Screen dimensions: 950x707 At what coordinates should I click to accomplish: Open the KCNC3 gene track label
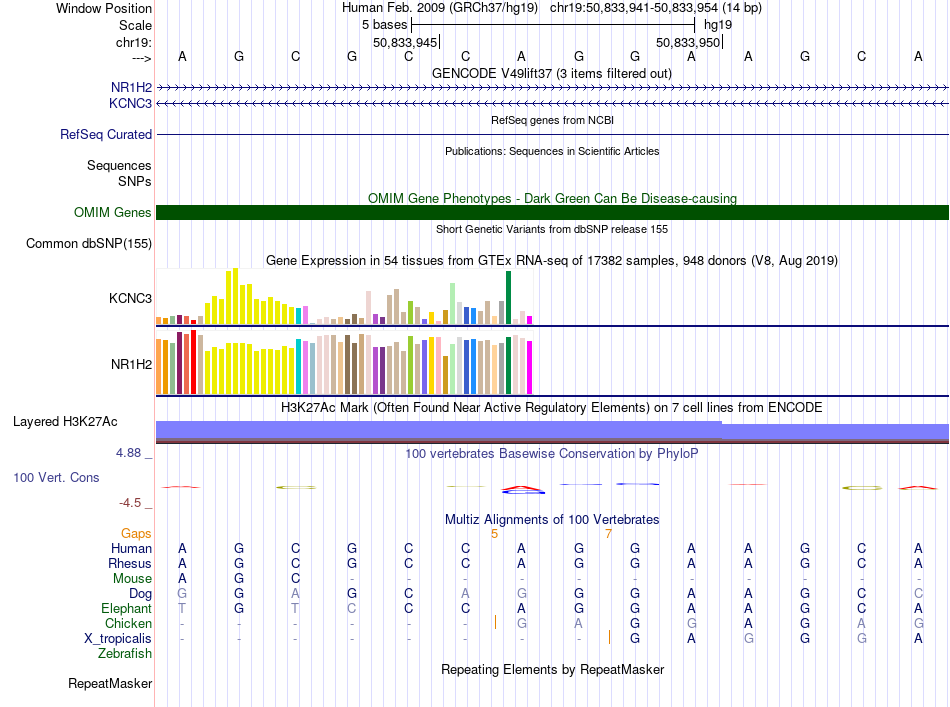pyautogui.click(x=130, y=103)
